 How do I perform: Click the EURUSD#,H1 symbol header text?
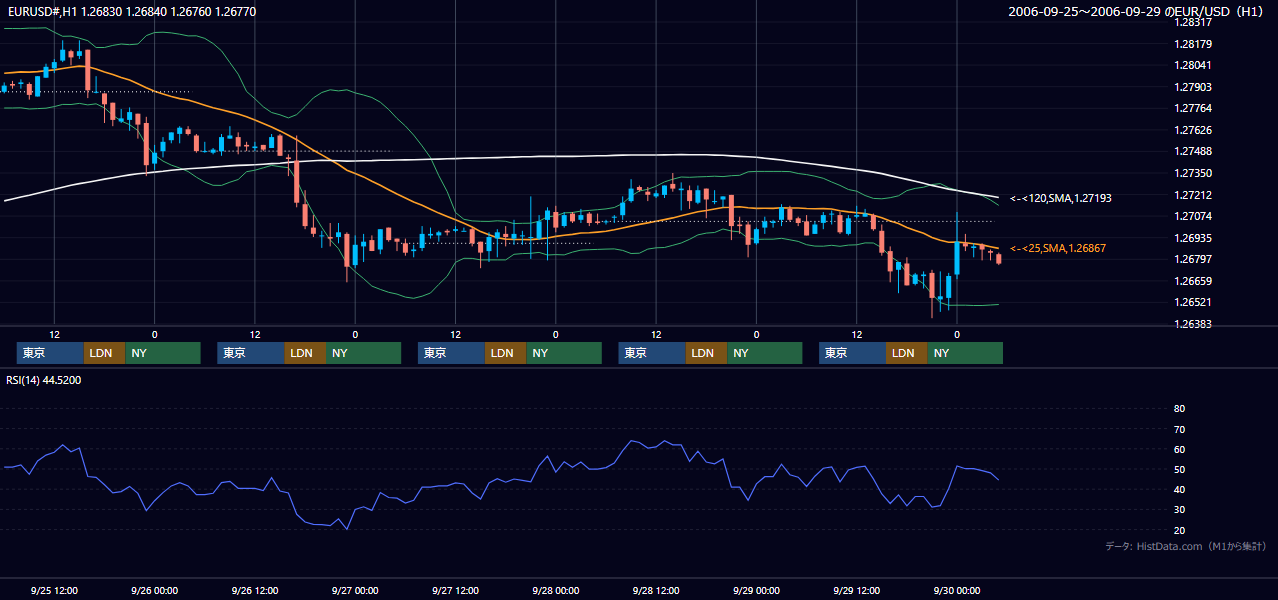click(131, 11)
